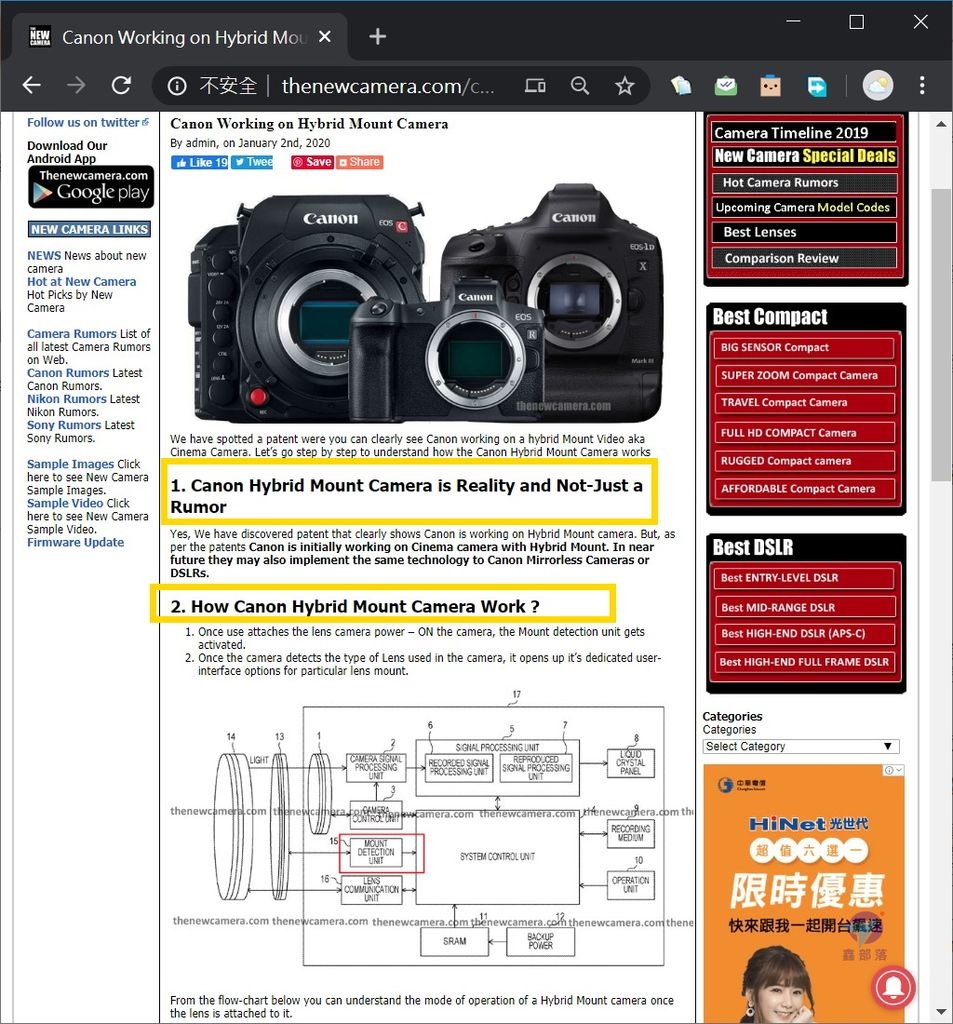Open New Camera Special Deals
The width and height of the screenshot is (953, 1024).
[804, 156]
